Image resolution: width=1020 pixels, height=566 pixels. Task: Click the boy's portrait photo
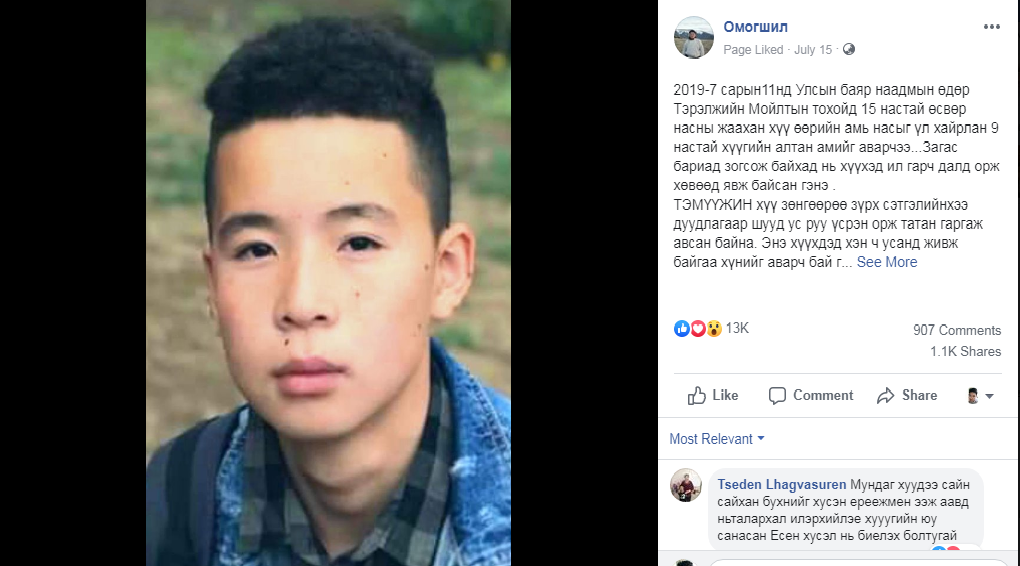click(x=329, y=283)
